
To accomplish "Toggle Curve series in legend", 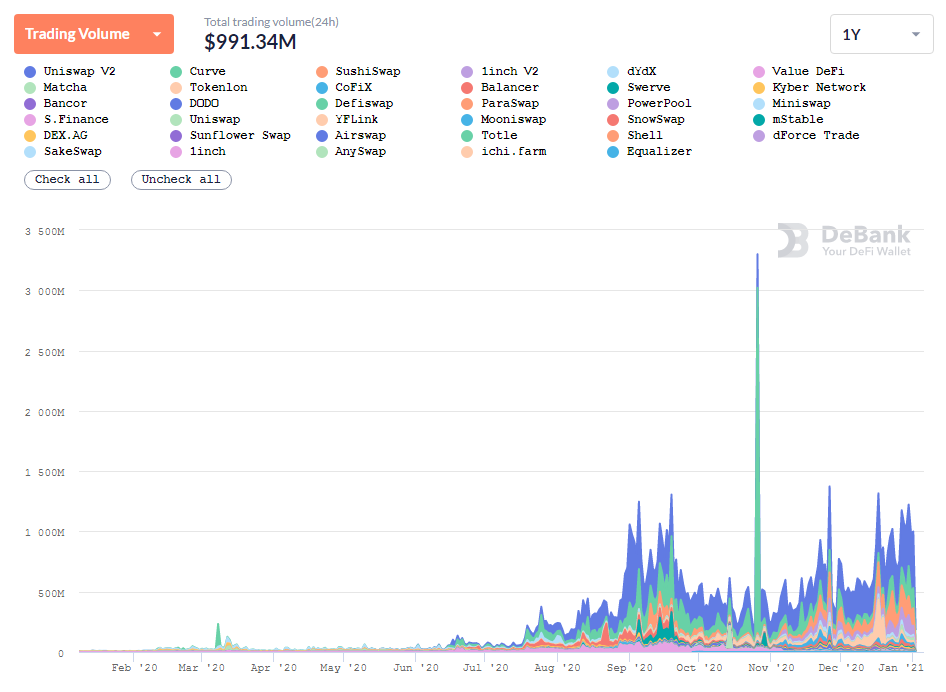I will coord(198,71).
